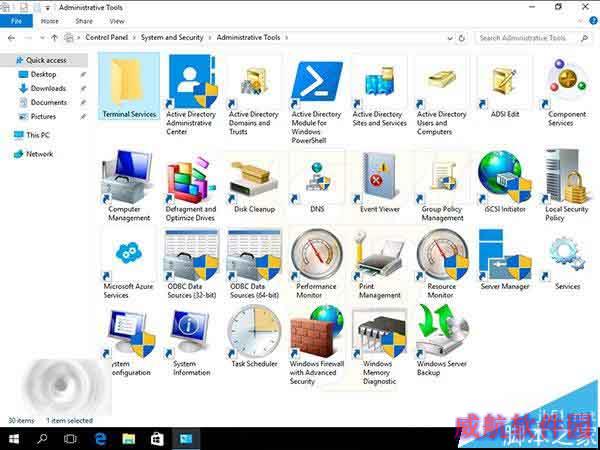Select Desktop in the navigation pane
Image resolution: width=600 pixels, height=450 pixels.
(x=43, y=74)
